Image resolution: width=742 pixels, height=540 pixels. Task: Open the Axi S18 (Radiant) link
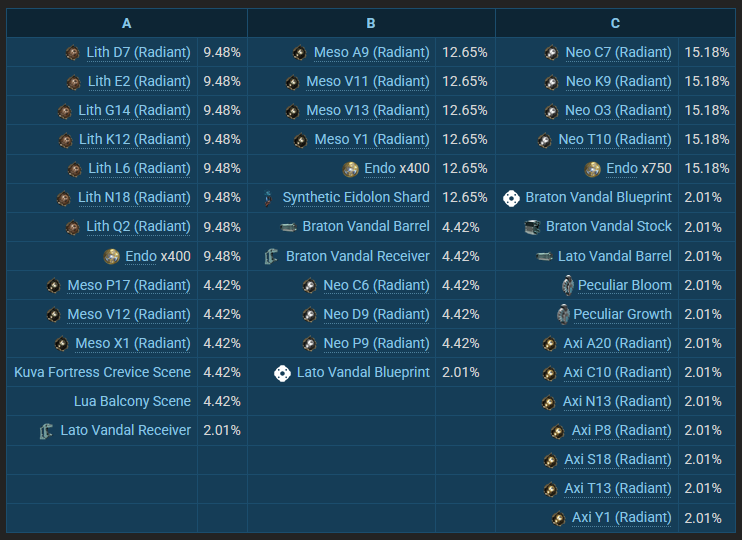(618, 460)
